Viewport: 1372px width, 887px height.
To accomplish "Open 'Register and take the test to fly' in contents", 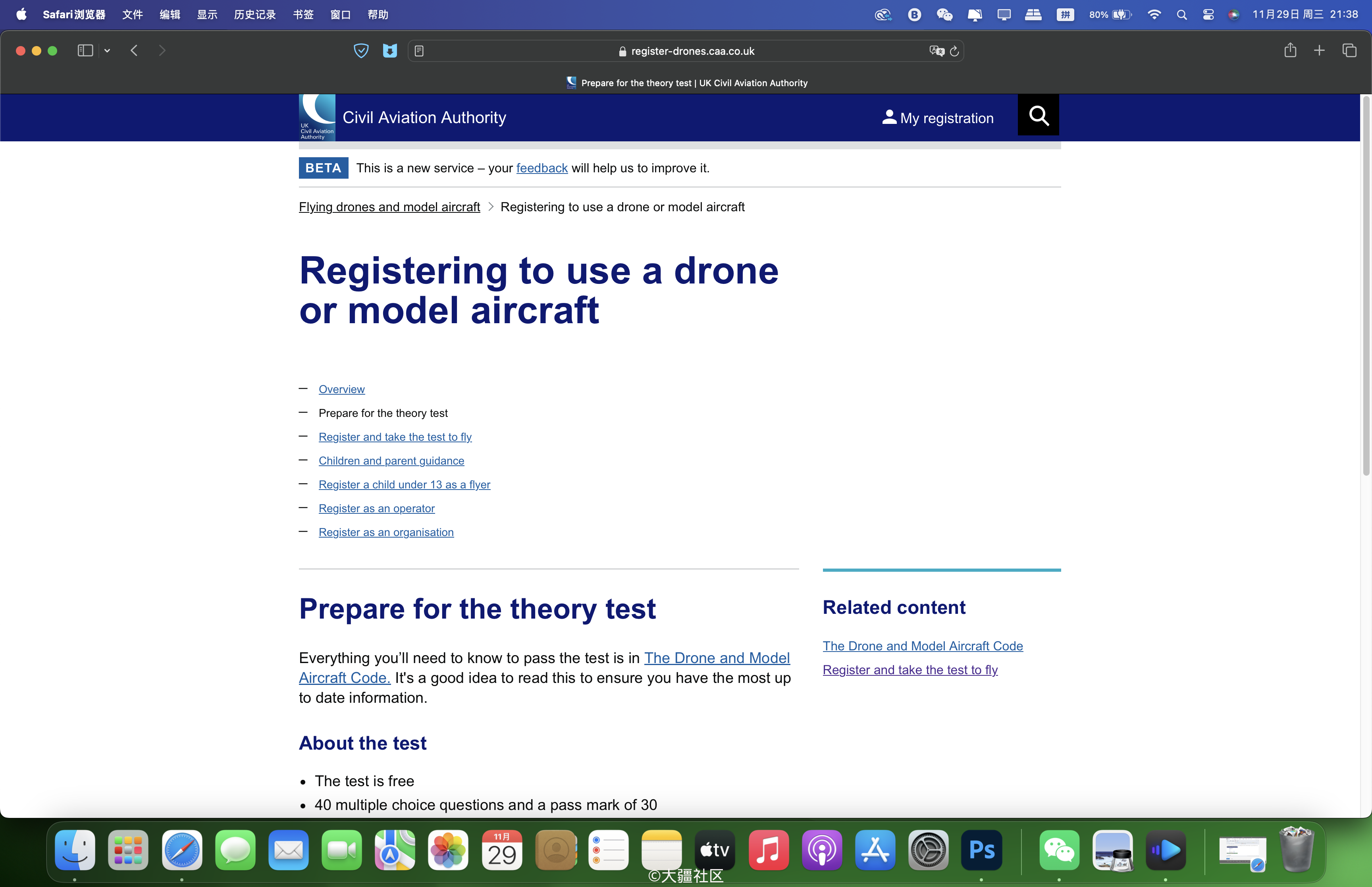I will point(395,437).
